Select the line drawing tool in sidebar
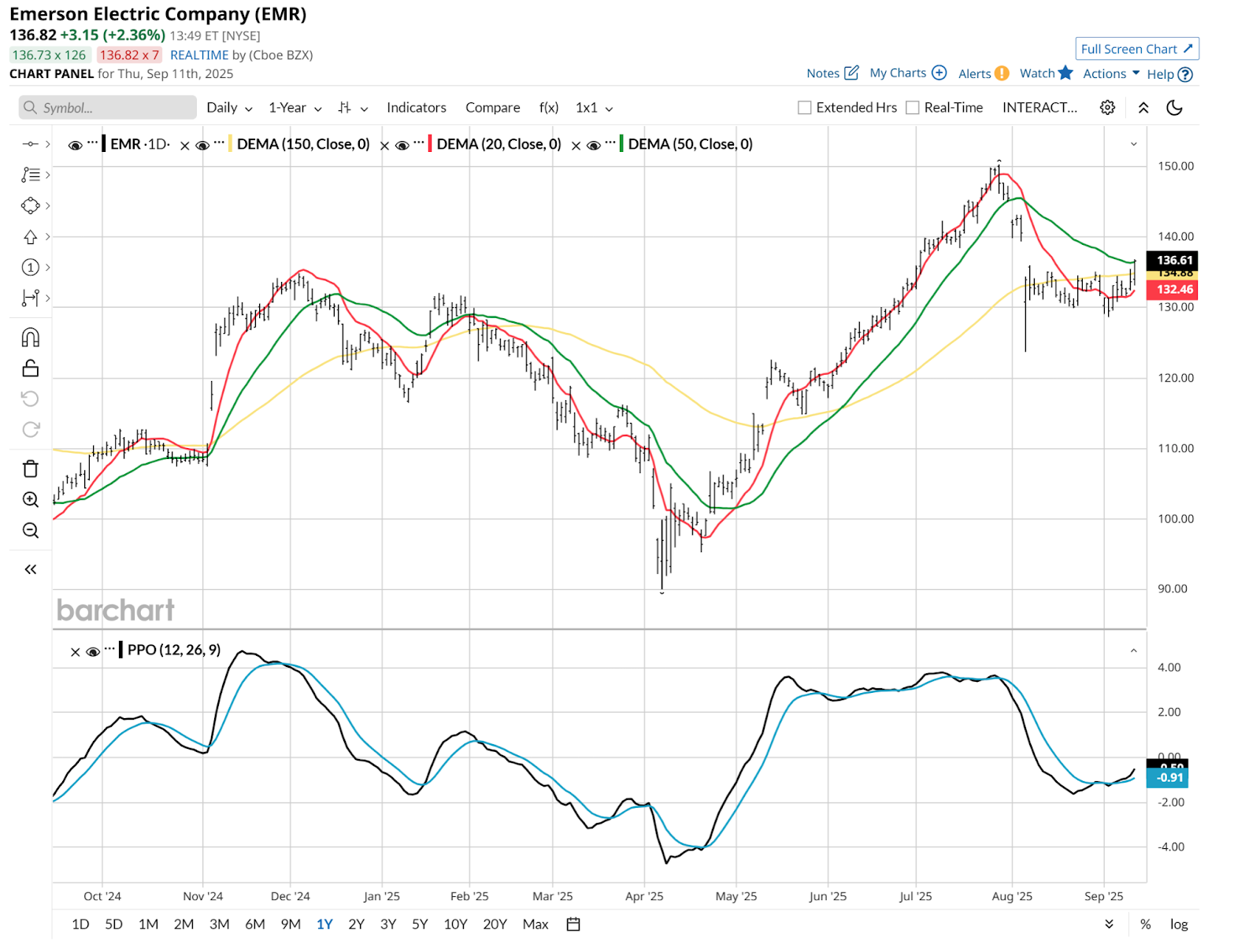This screenshot has width=1260, height=952. click(x=30, y=143)
